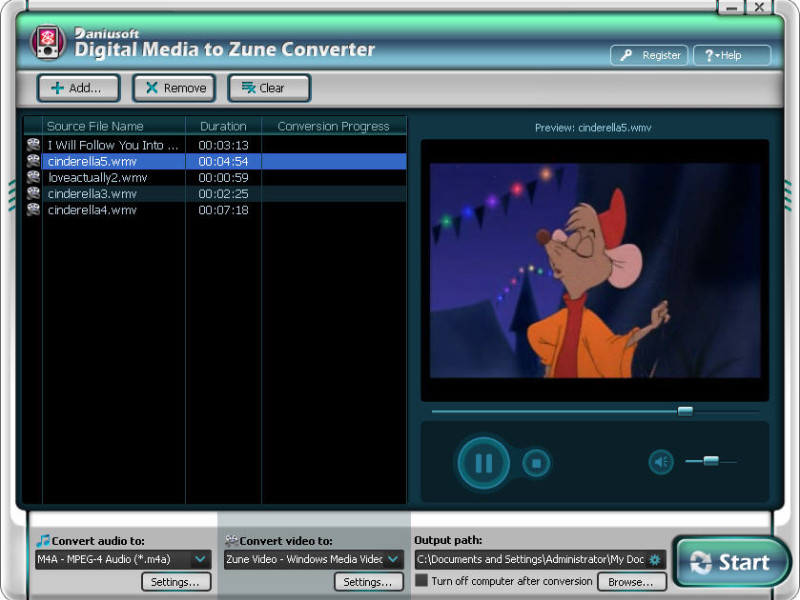Click the Add... button
The width and height of the screenshot is (800, 600).
[79, 88]
